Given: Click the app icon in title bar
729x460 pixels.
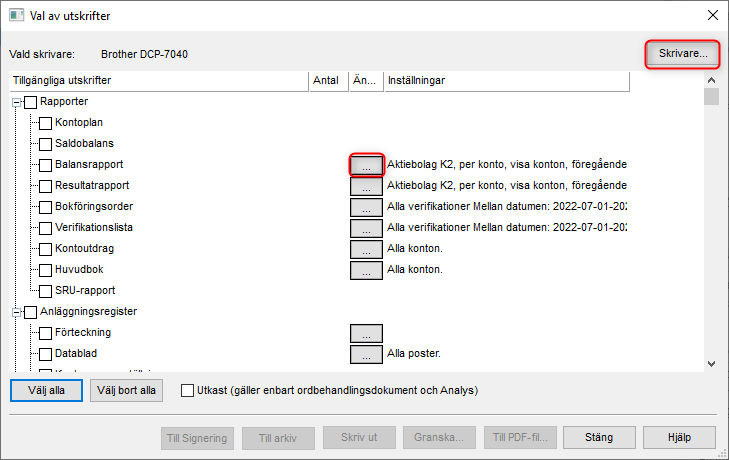Looking at the screenshot, I should 16,15.
